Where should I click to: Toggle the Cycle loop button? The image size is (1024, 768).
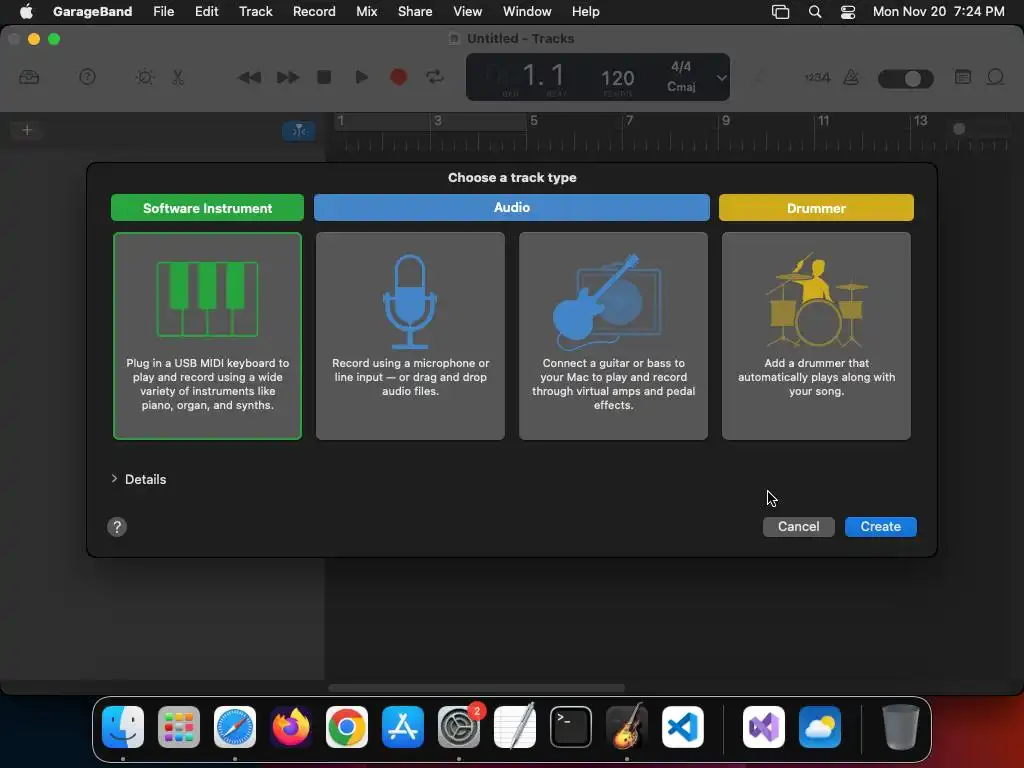pyautogui.click(x=435, y=77)
